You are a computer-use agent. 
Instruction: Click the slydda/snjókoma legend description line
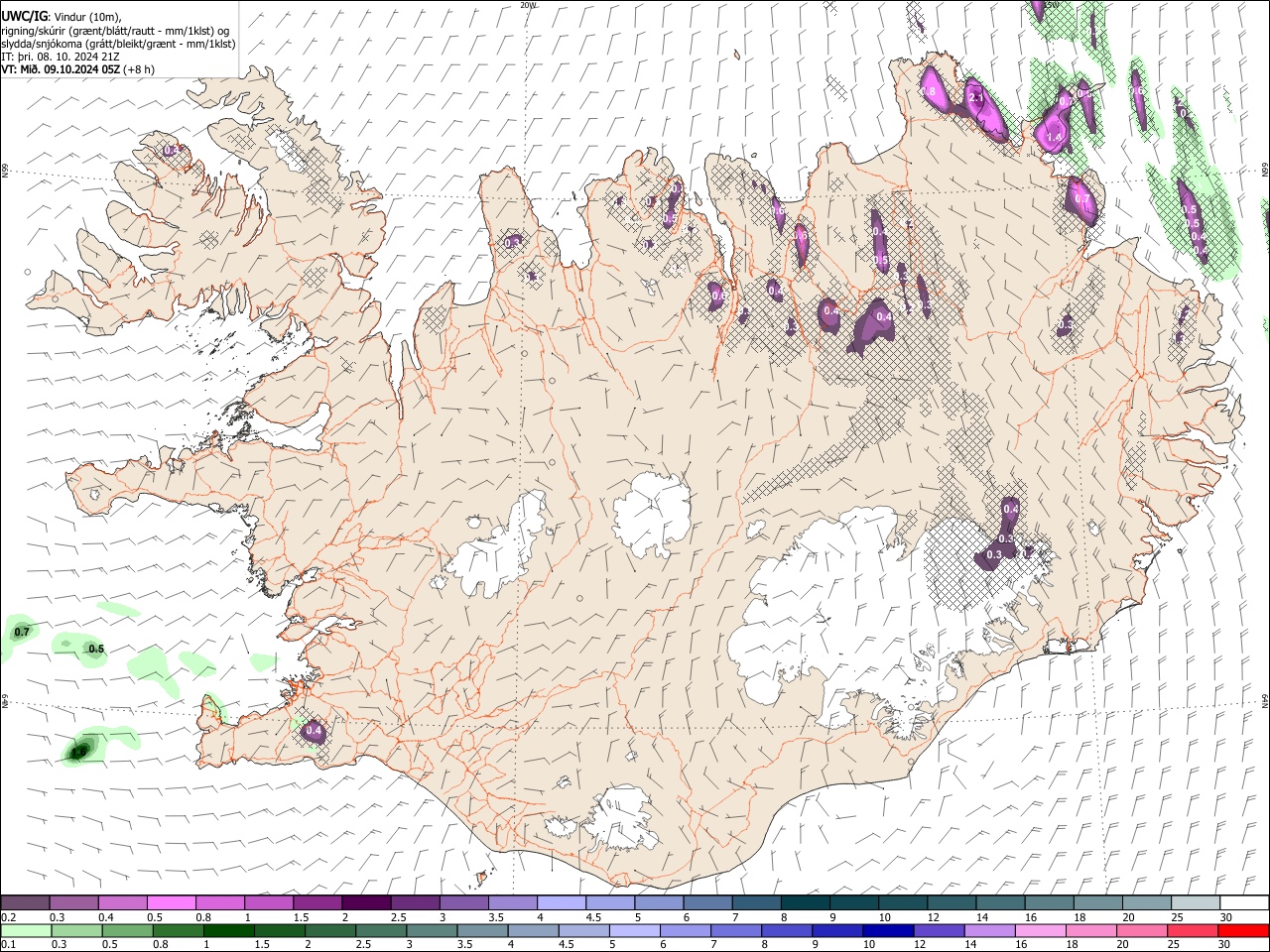click(118, 44)
